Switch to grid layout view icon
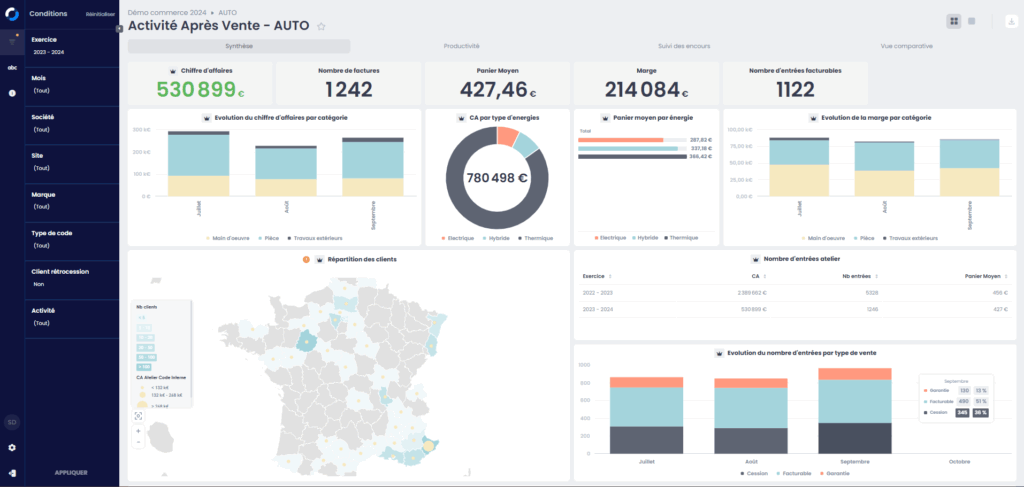Screen dimensions: 1024x487 (x=954, y=20)
